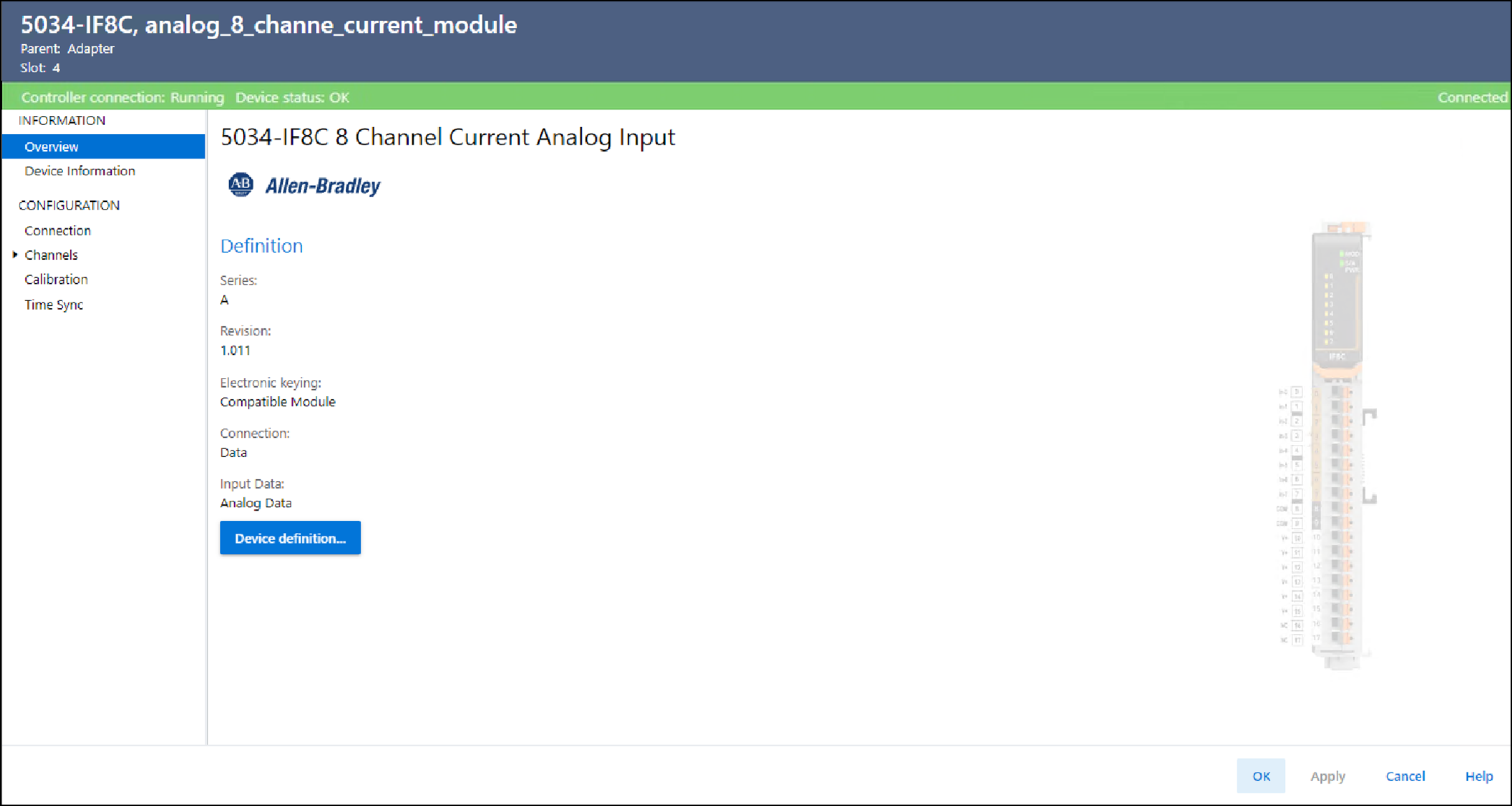Image resolution: width=1512 pixels, height=806 pixels.
Task: Click the Connected status text
Action: click(x=1472, y=98)
